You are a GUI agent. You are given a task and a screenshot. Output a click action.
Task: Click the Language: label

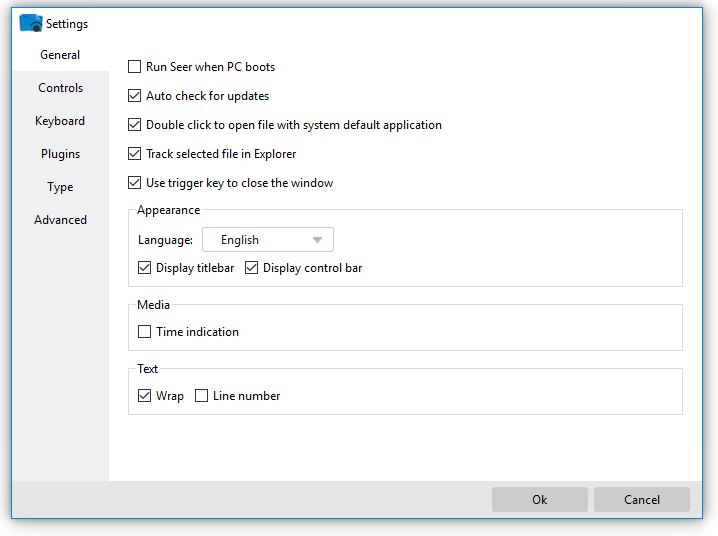[x=165, y=240]
